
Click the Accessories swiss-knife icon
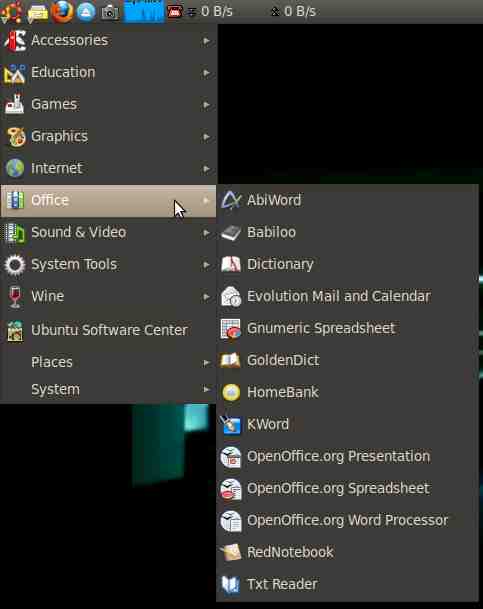tap(15, 40)
